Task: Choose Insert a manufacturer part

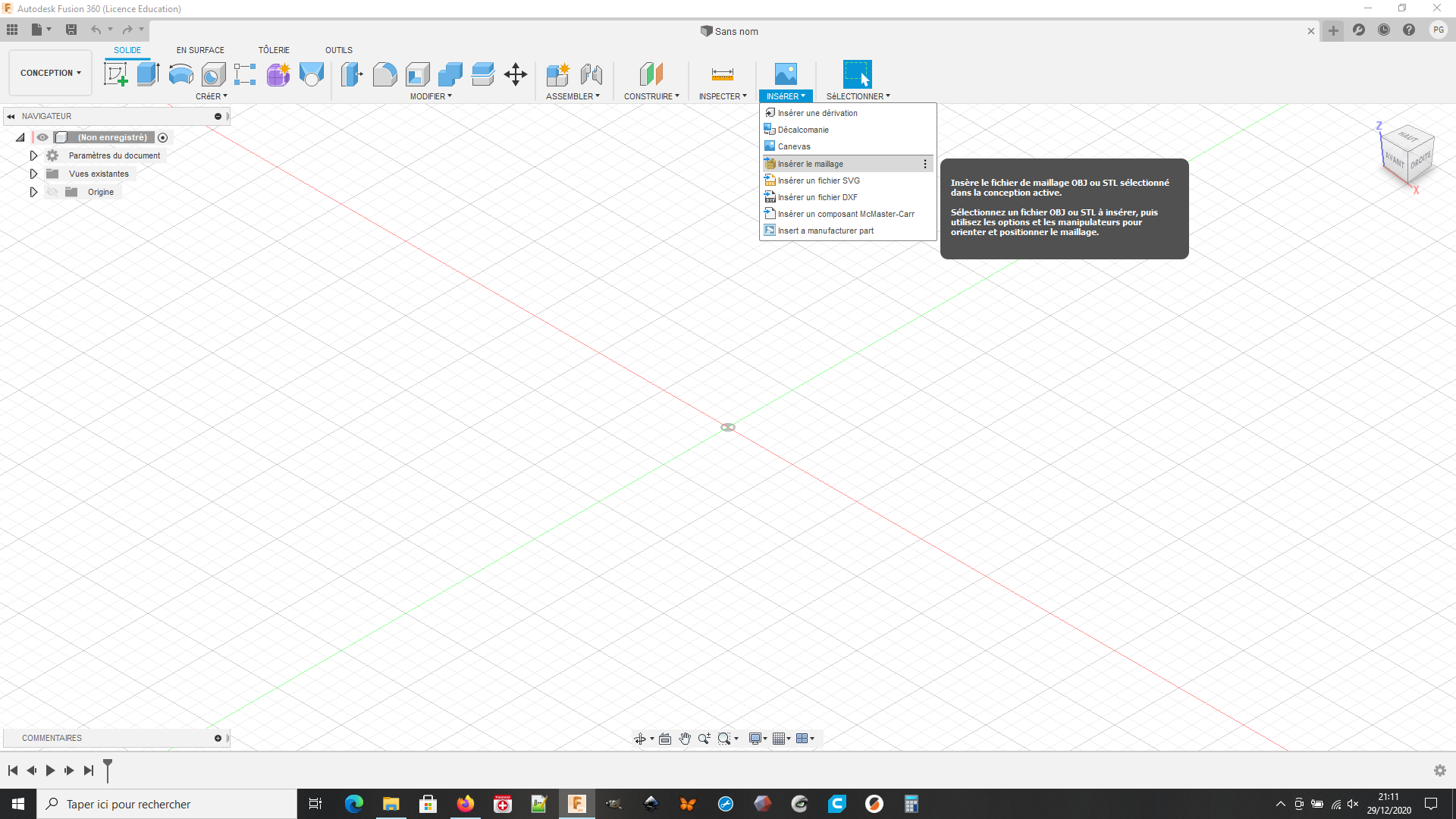Action: point(848,231)
